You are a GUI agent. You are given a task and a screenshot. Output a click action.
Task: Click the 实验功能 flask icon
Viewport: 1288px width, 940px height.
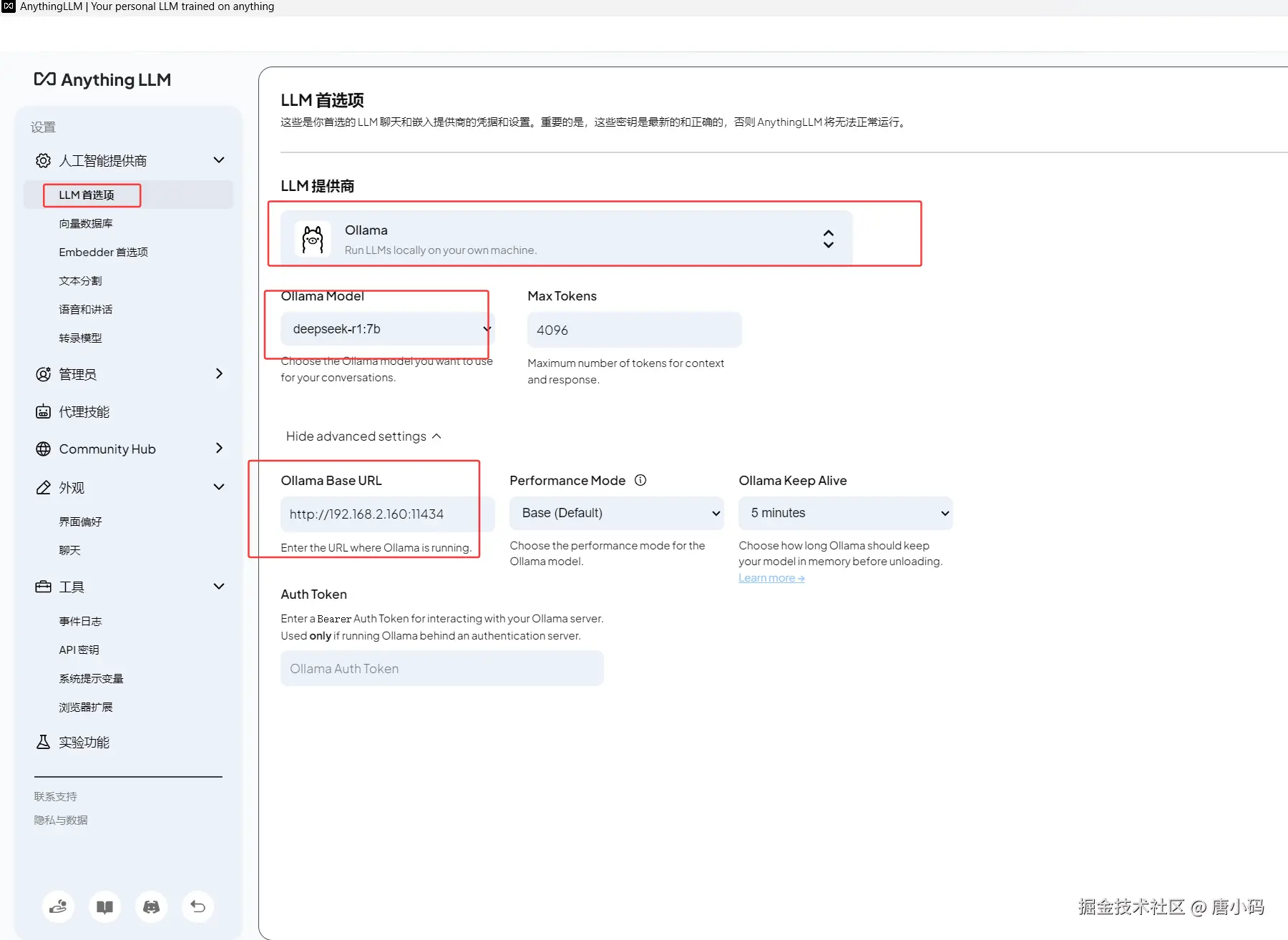coord(43,743)
